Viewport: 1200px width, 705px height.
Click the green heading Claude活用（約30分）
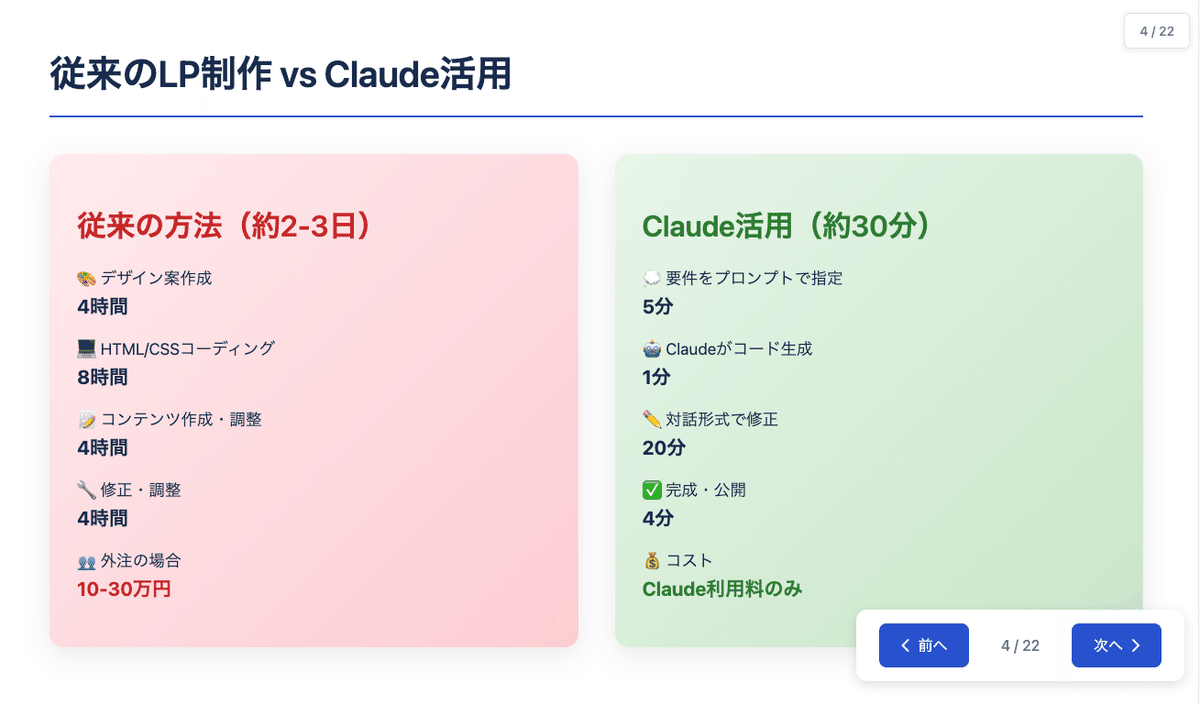coord(787,226)
